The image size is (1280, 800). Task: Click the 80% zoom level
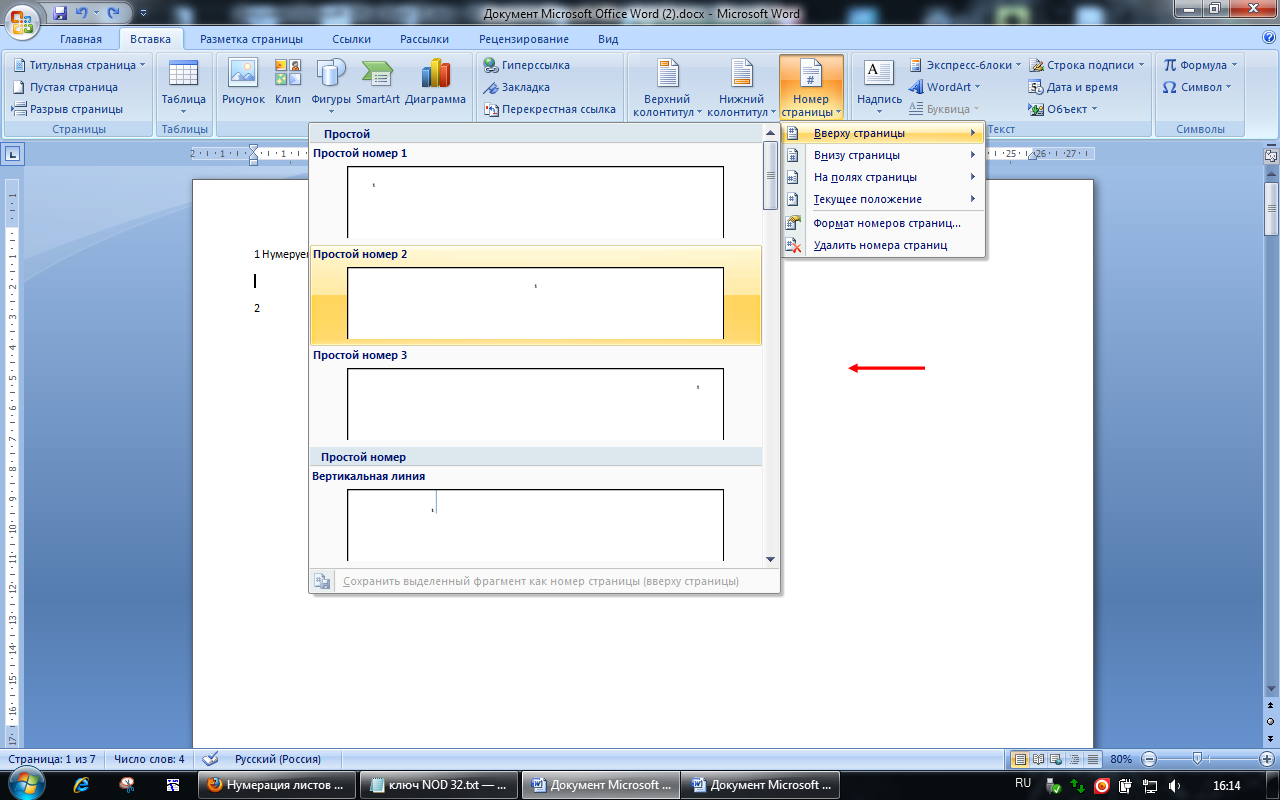[1120, 759]
